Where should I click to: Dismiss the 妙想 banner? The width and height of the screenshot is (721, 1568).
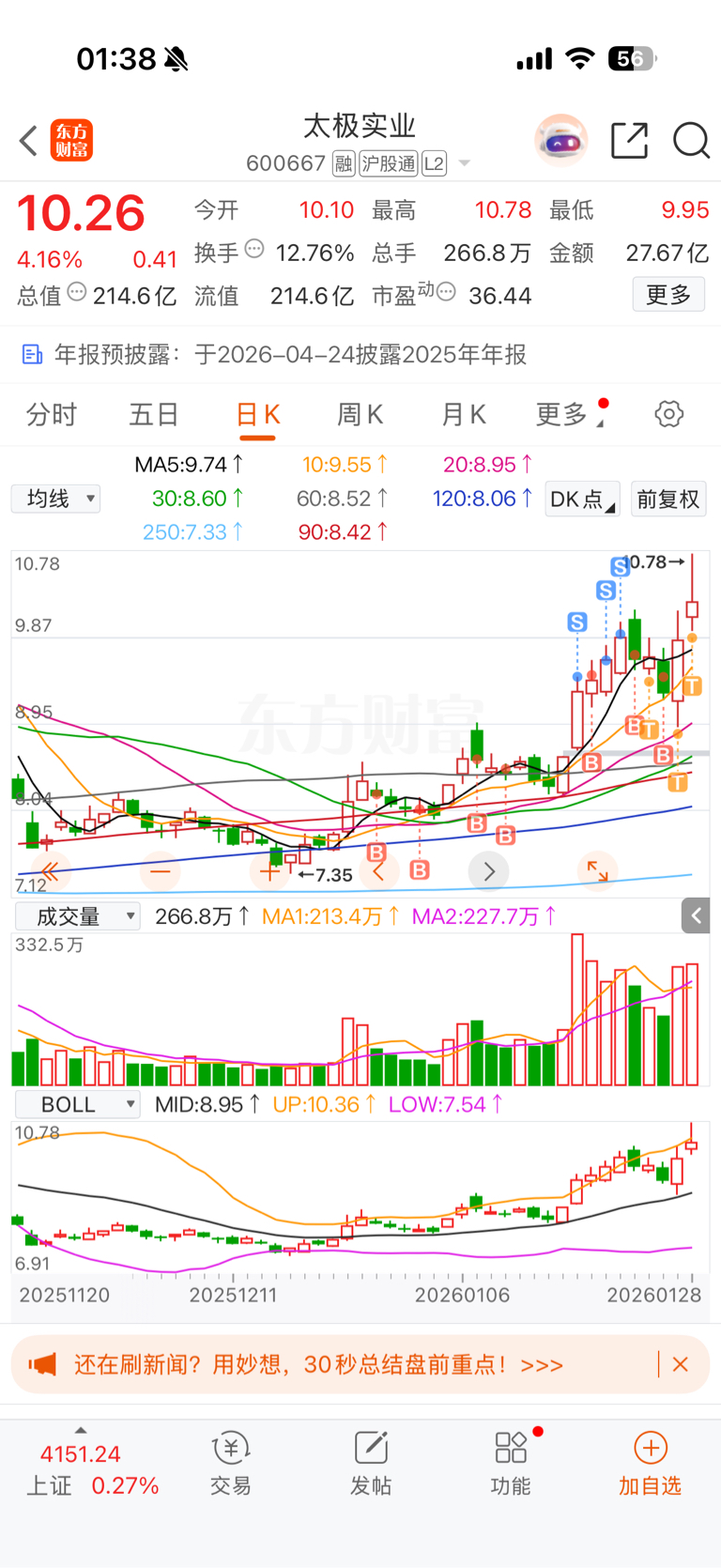(x=682, y=1364)
